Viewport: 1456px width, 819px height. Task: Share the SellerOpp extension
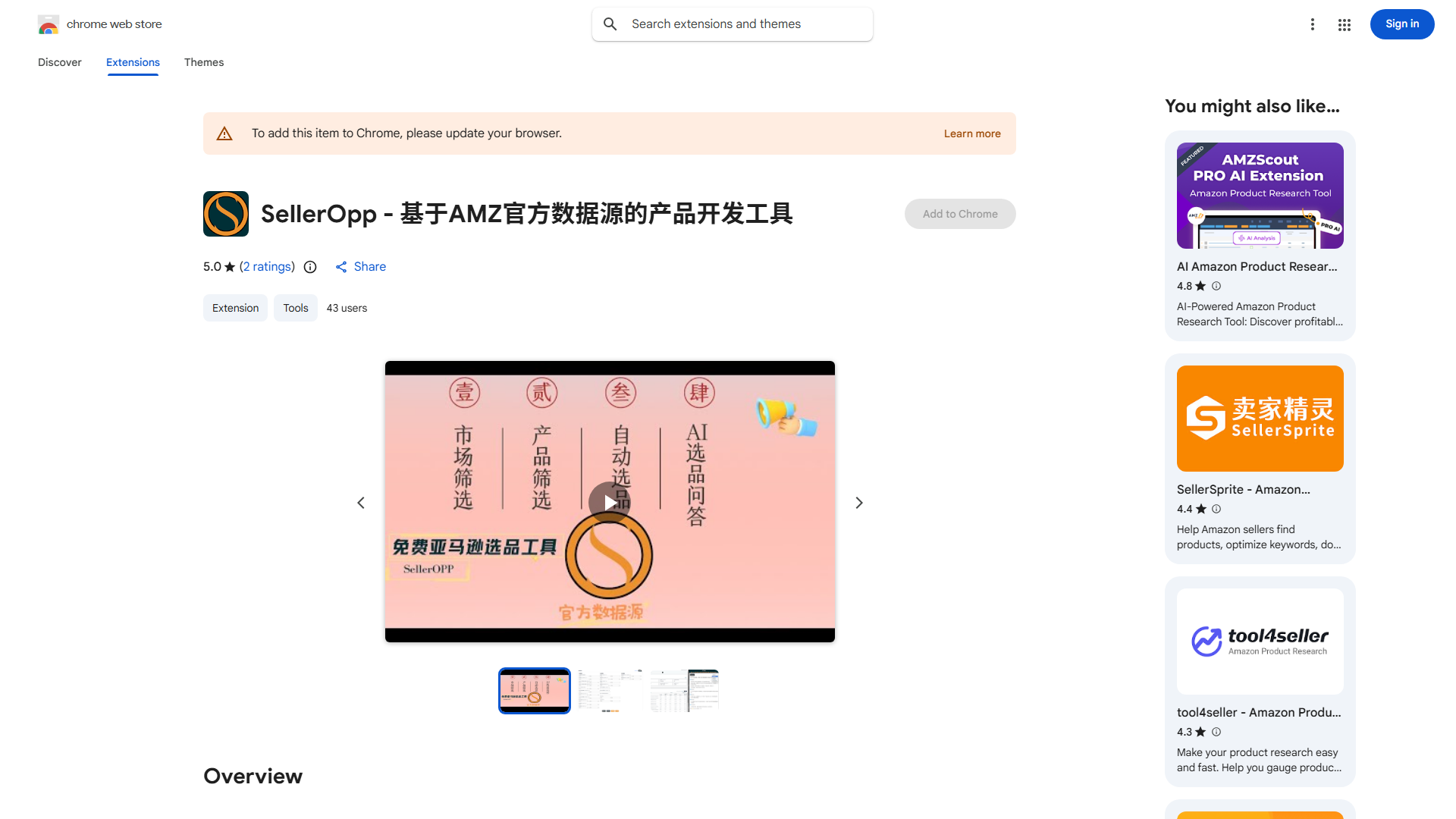[360, 267]
